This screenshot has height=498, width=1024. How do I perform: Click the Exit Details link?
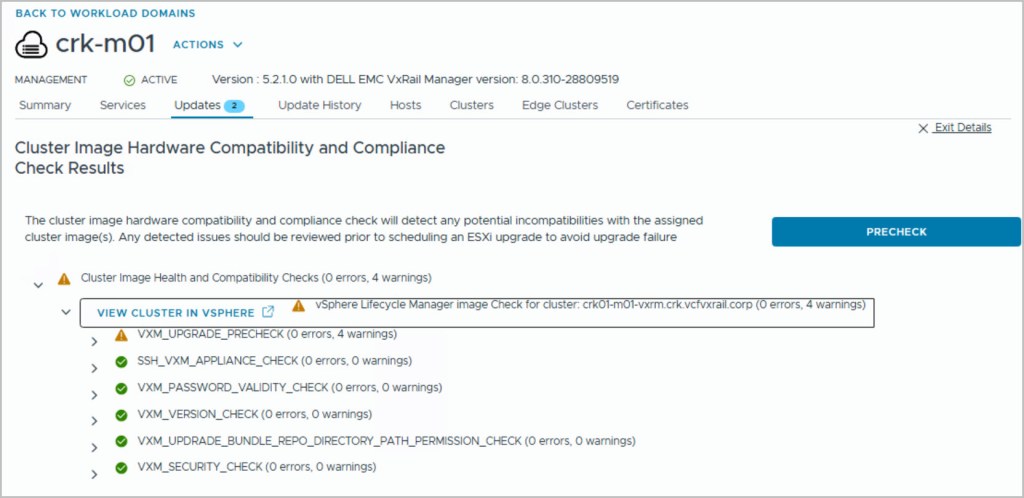tap(958, 128)
